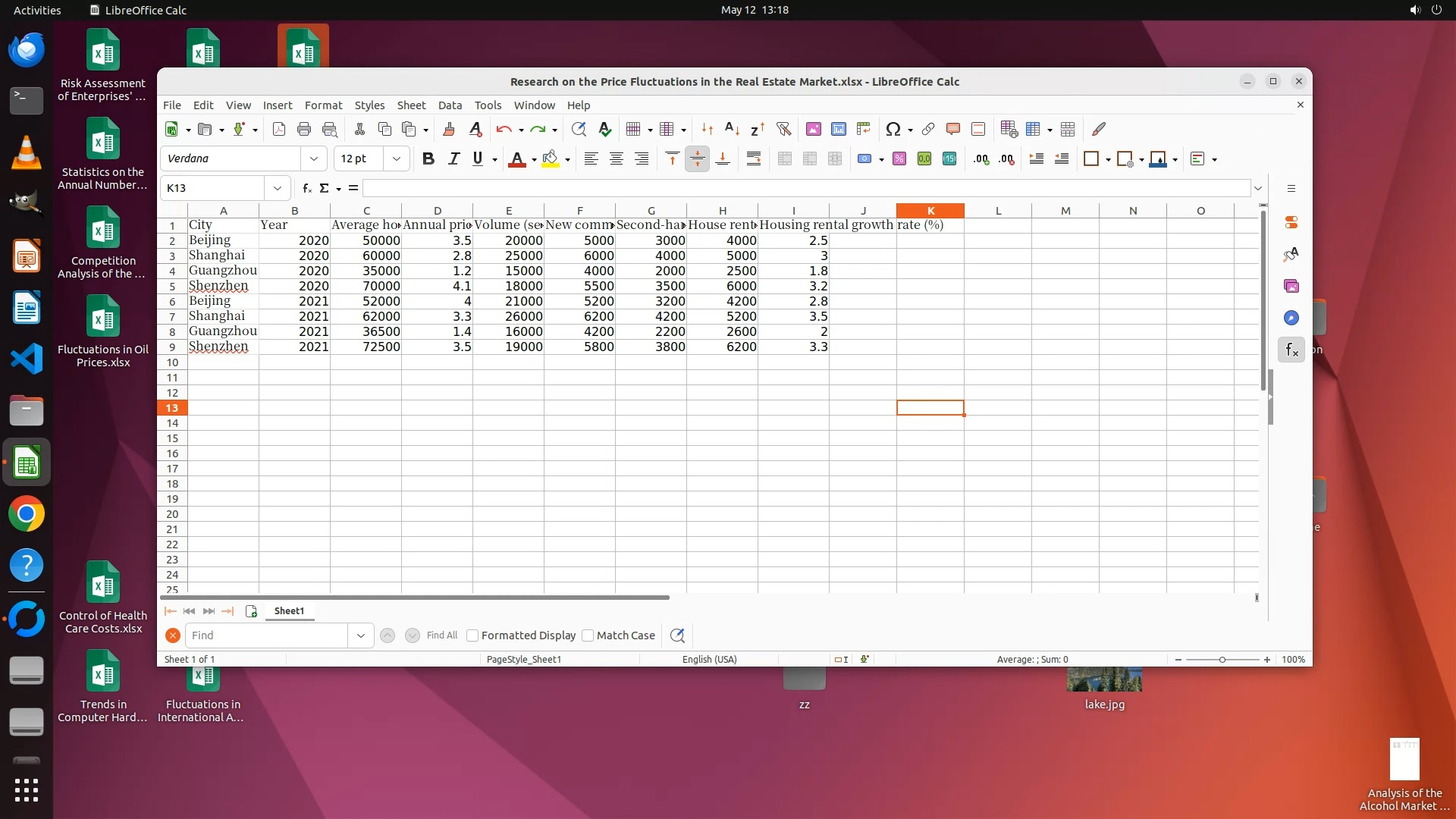Expand the Name Box dropdown
The height and width of the screenshot is (819, 1456).
[277, 188]
